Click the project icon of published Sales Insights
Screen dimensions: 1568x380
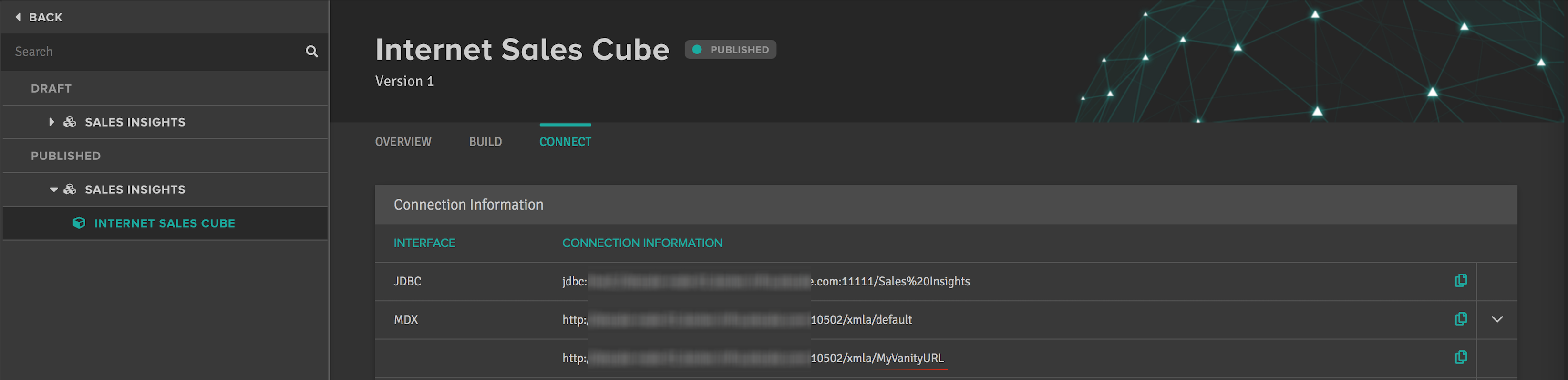point(70,190)
